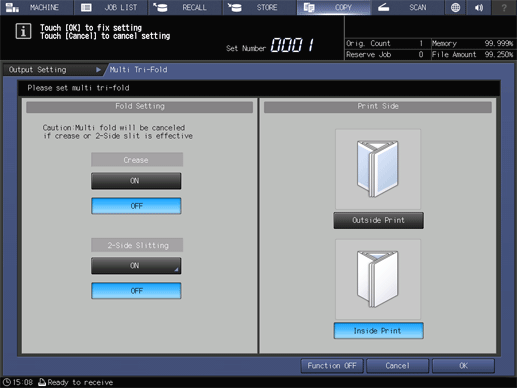Click the globe language icon
This screenshot has width=517, height=388.
pos(455,7)
